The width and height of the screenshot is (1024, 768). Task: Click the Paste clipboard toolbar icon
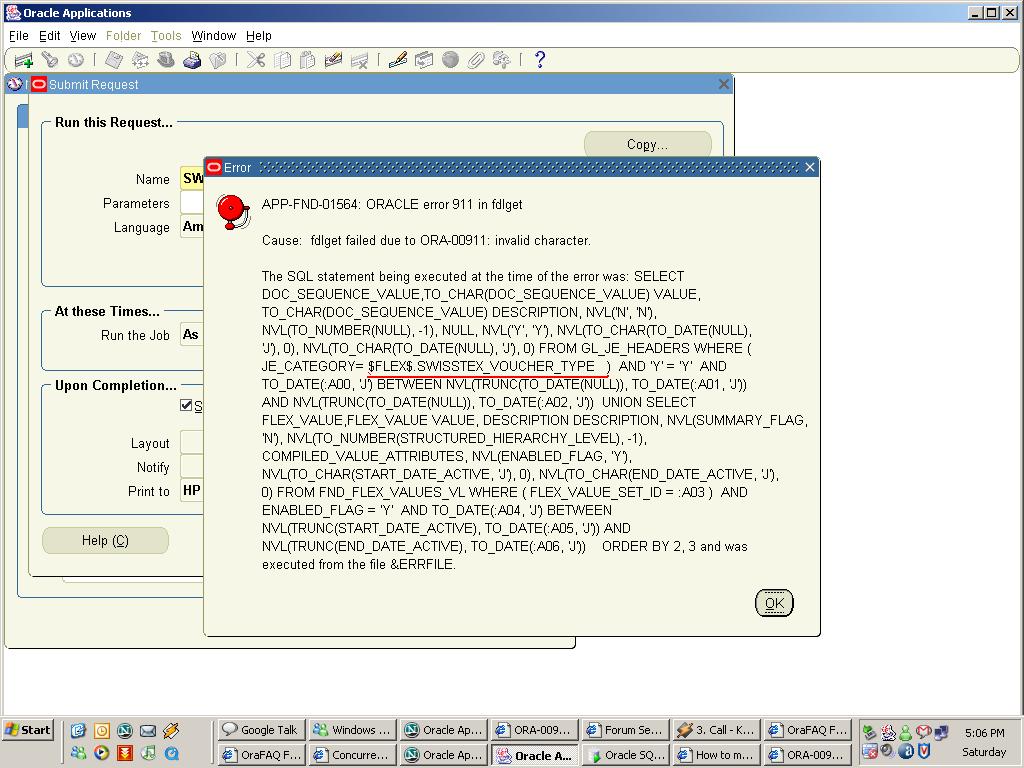click(308, 60)
